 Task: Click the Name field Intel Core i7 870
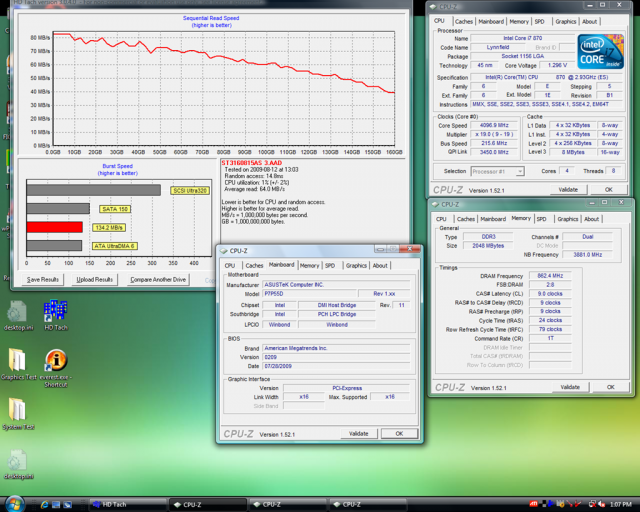[x=522, y=38]
